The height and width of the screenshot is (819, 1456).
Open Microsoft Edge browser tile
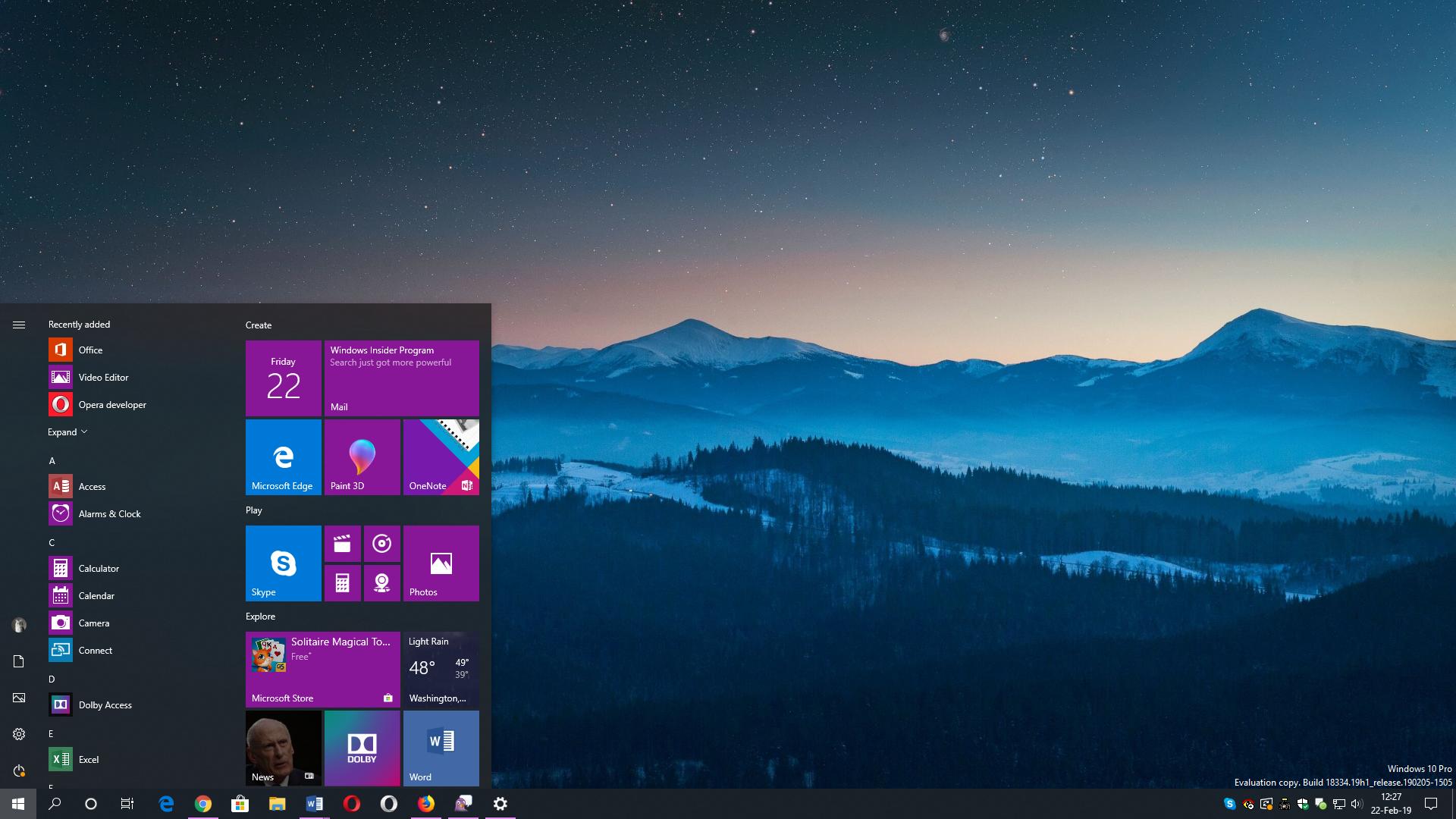(283, 458)
